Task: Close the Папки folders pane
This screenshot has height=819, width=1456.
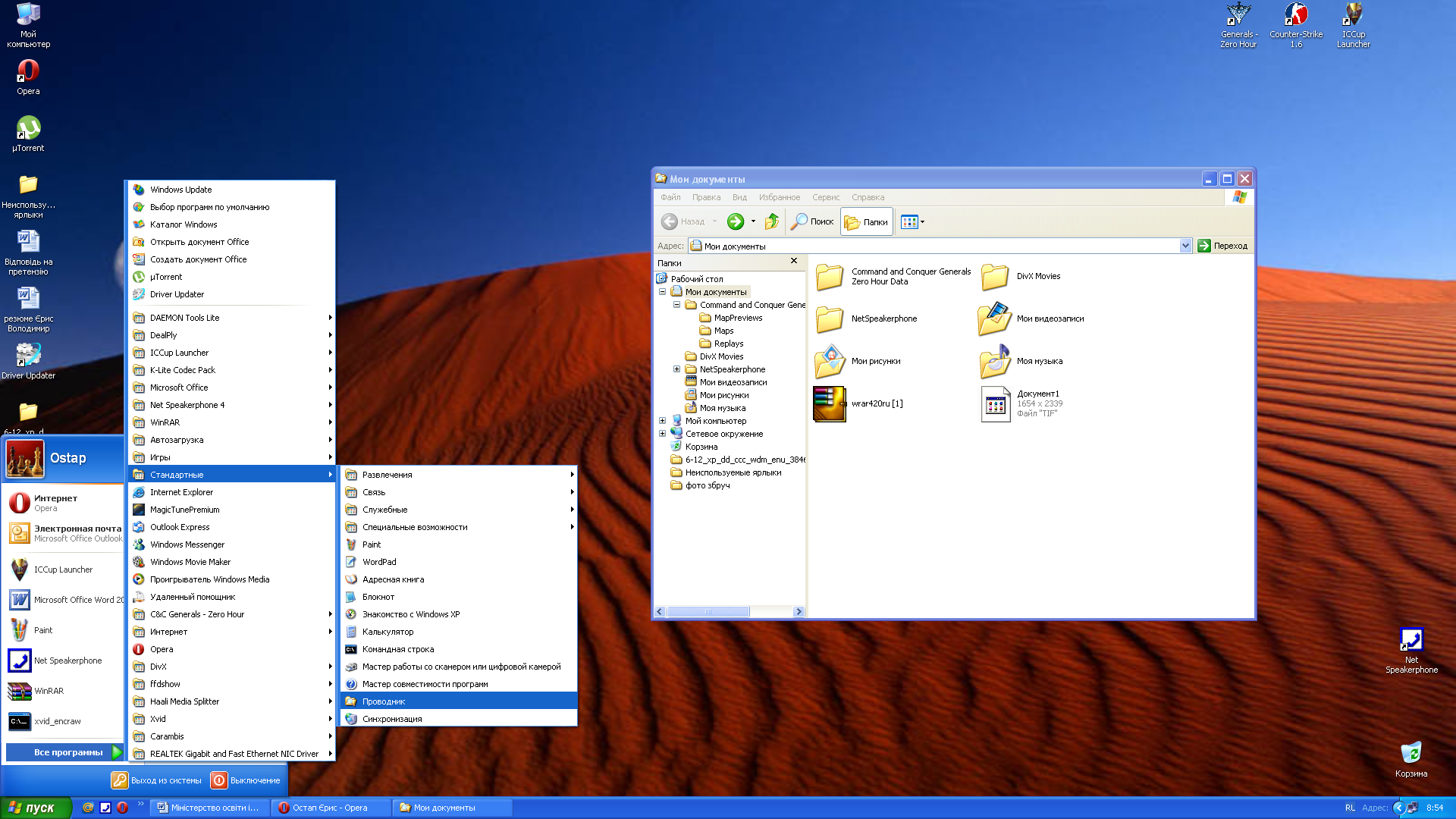Action: (x=794, y=261)
